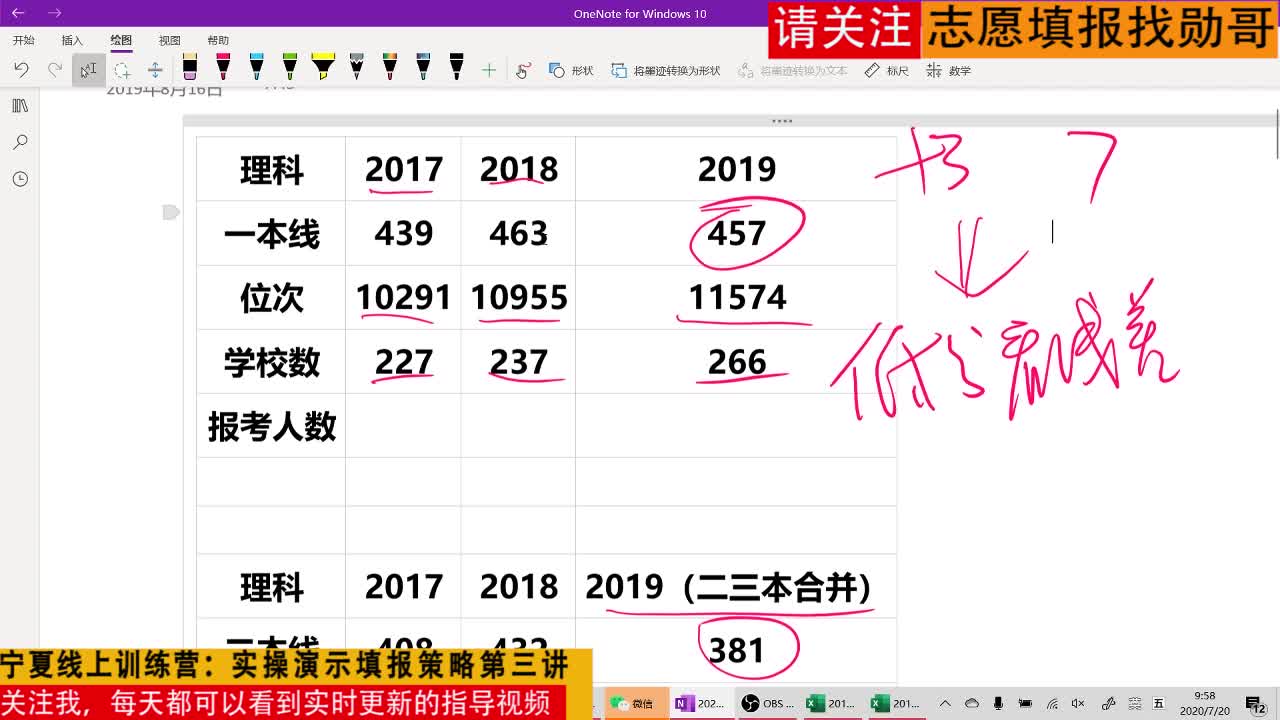Pick the black pen beside Insert Space tool
1280x720 pixels.
coord(190,68)
